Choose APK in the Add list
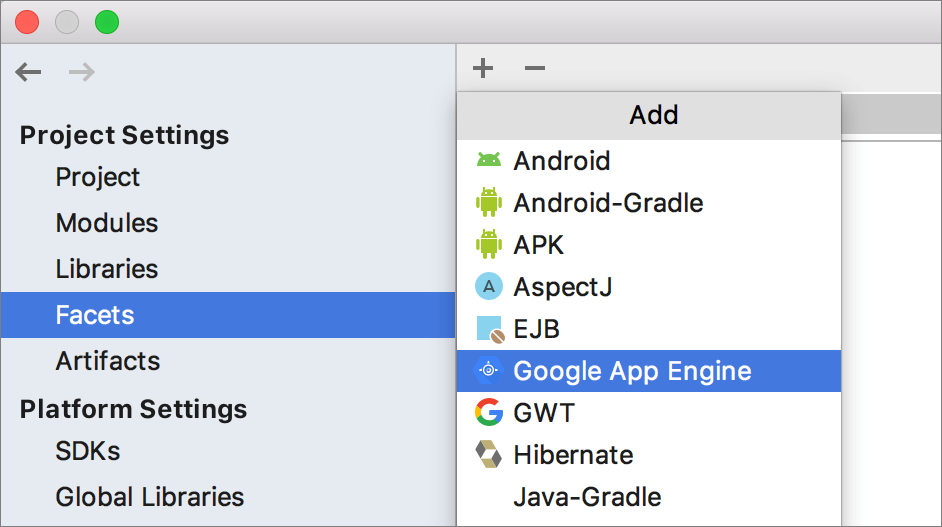The height and width of the screenshot is (527, 942). click(x=538, y=245)
